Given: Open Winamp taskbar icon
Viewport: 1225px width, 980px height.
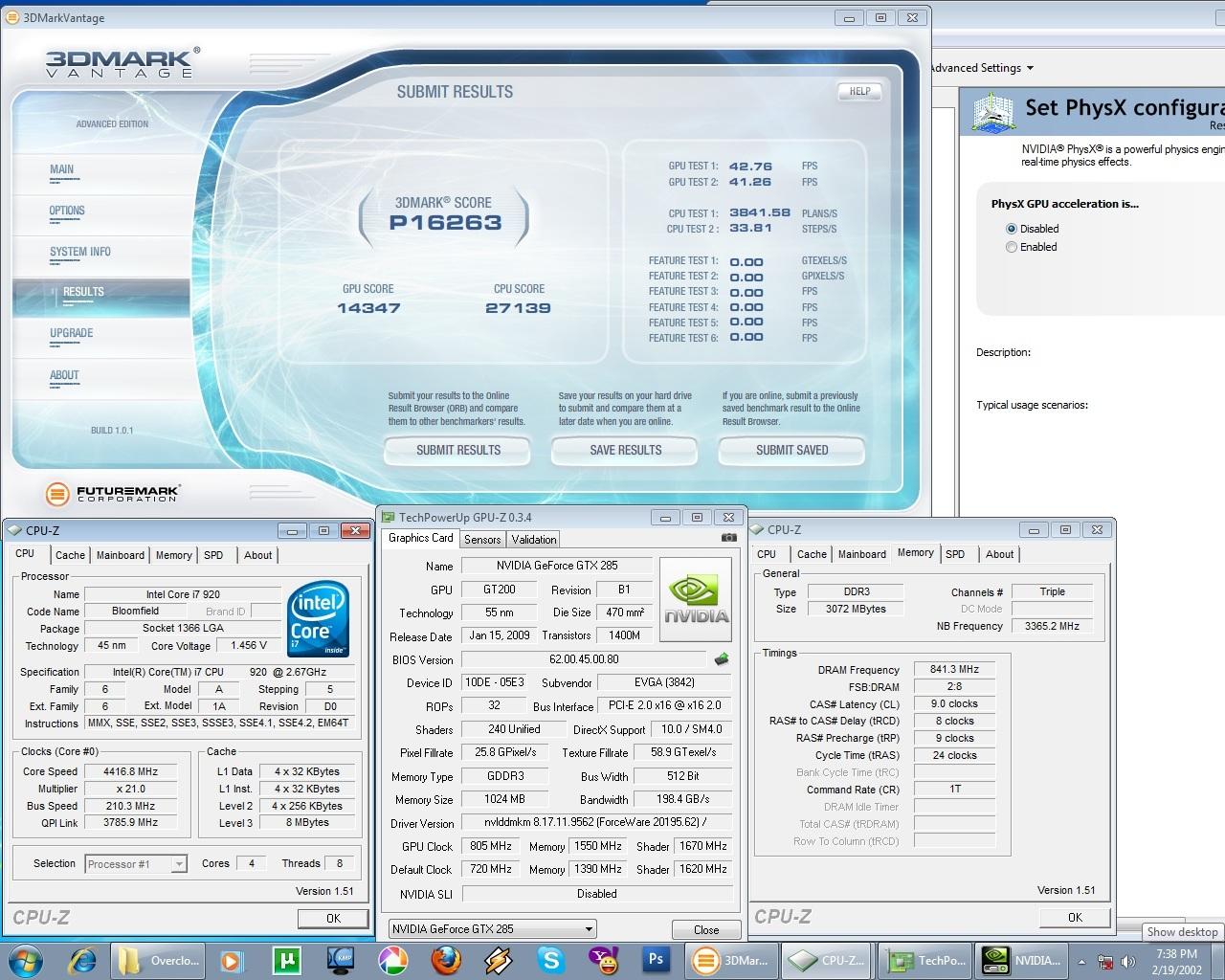Looking at the screenshot, I should [x=499, y=960].
